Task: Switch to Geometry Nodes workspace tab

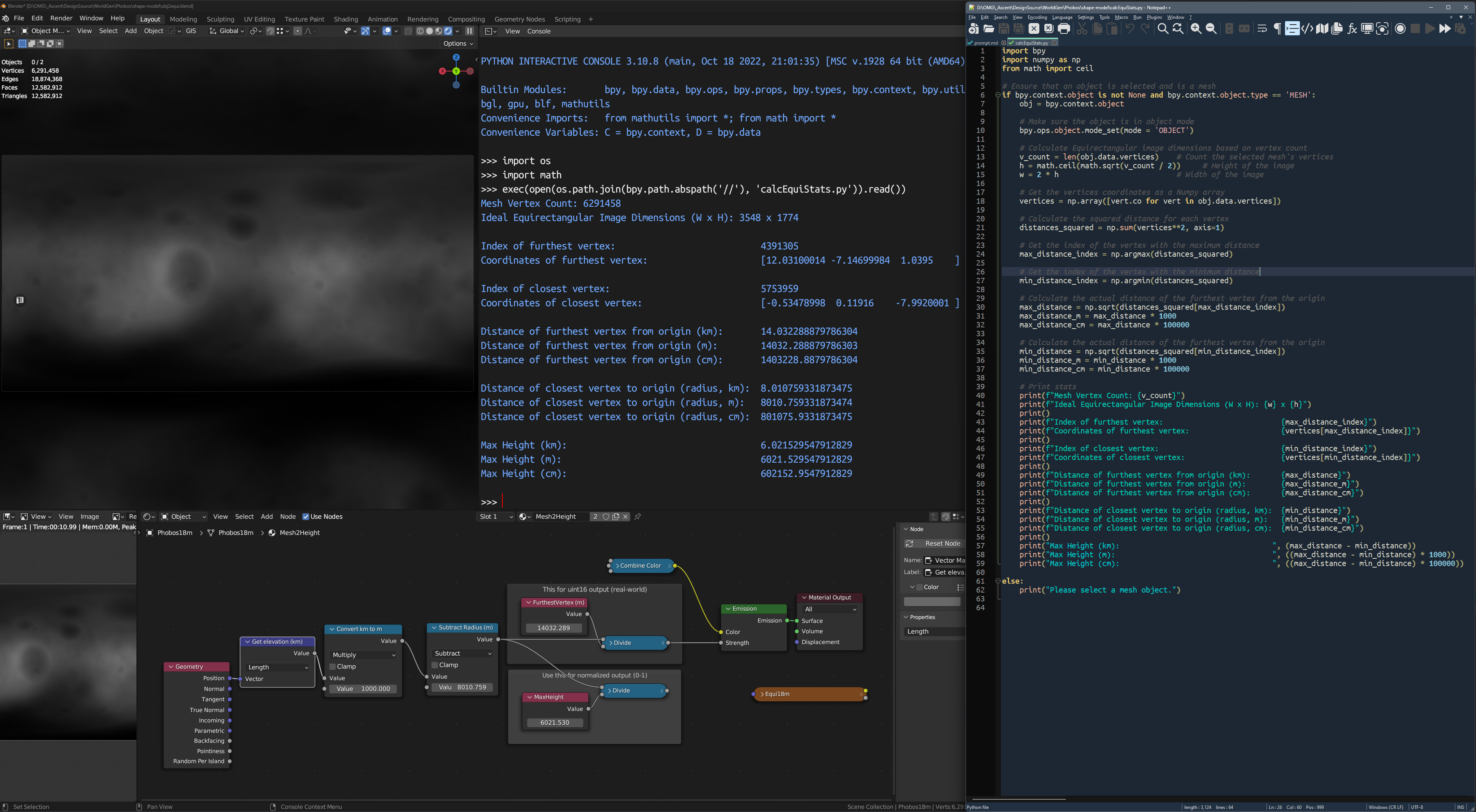Action: click(x=519, y=19)
